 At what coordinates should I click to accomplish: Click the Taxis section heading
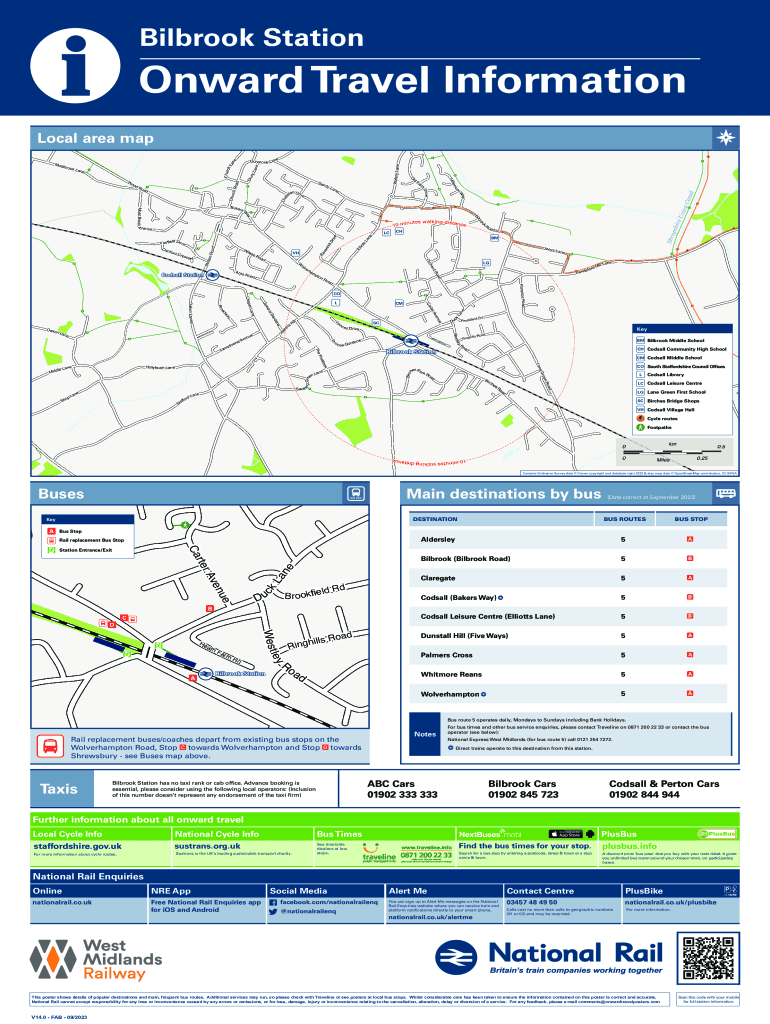pyautogui.click(x=59, y=789)
